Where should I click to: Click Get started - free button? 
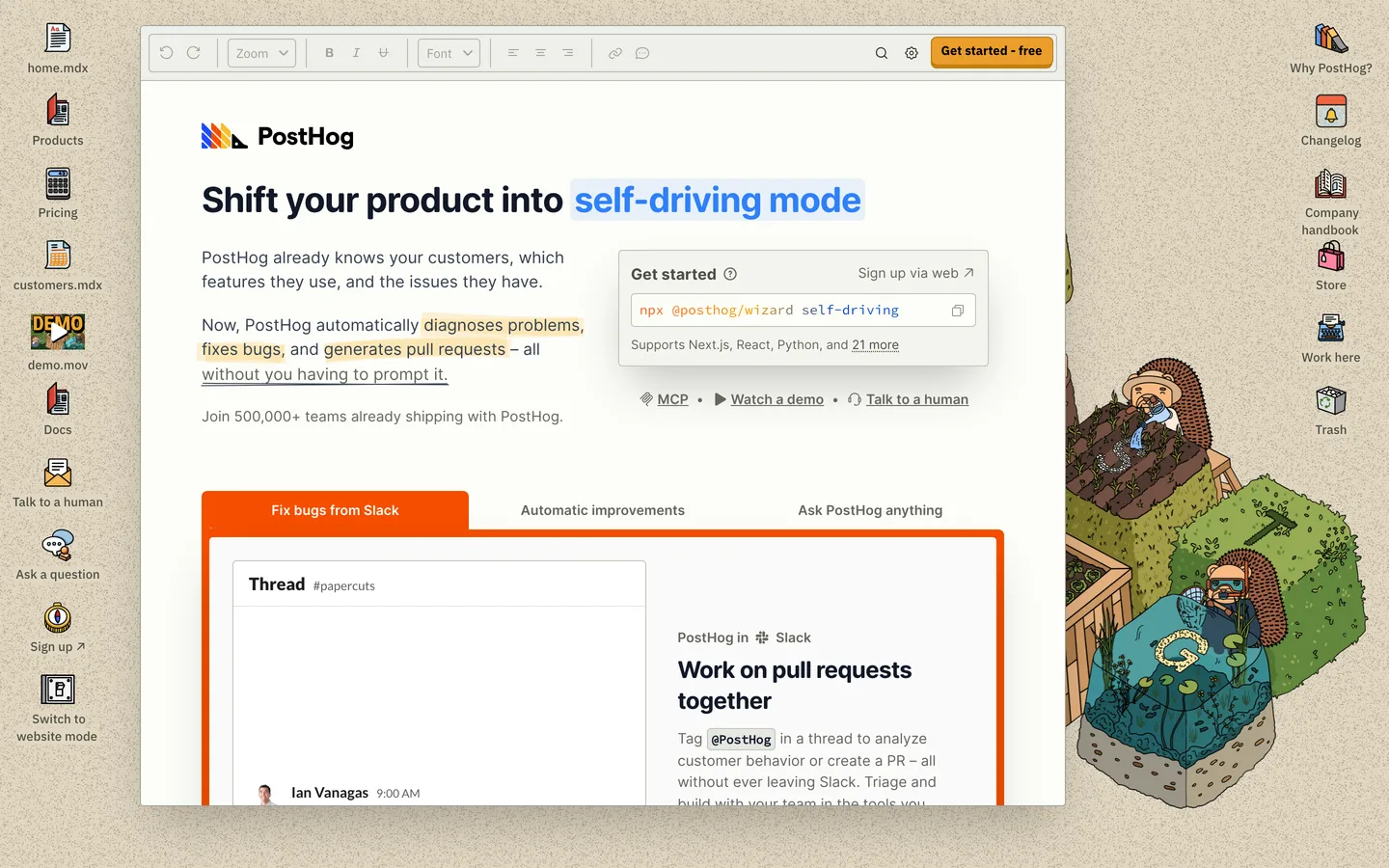992,51
